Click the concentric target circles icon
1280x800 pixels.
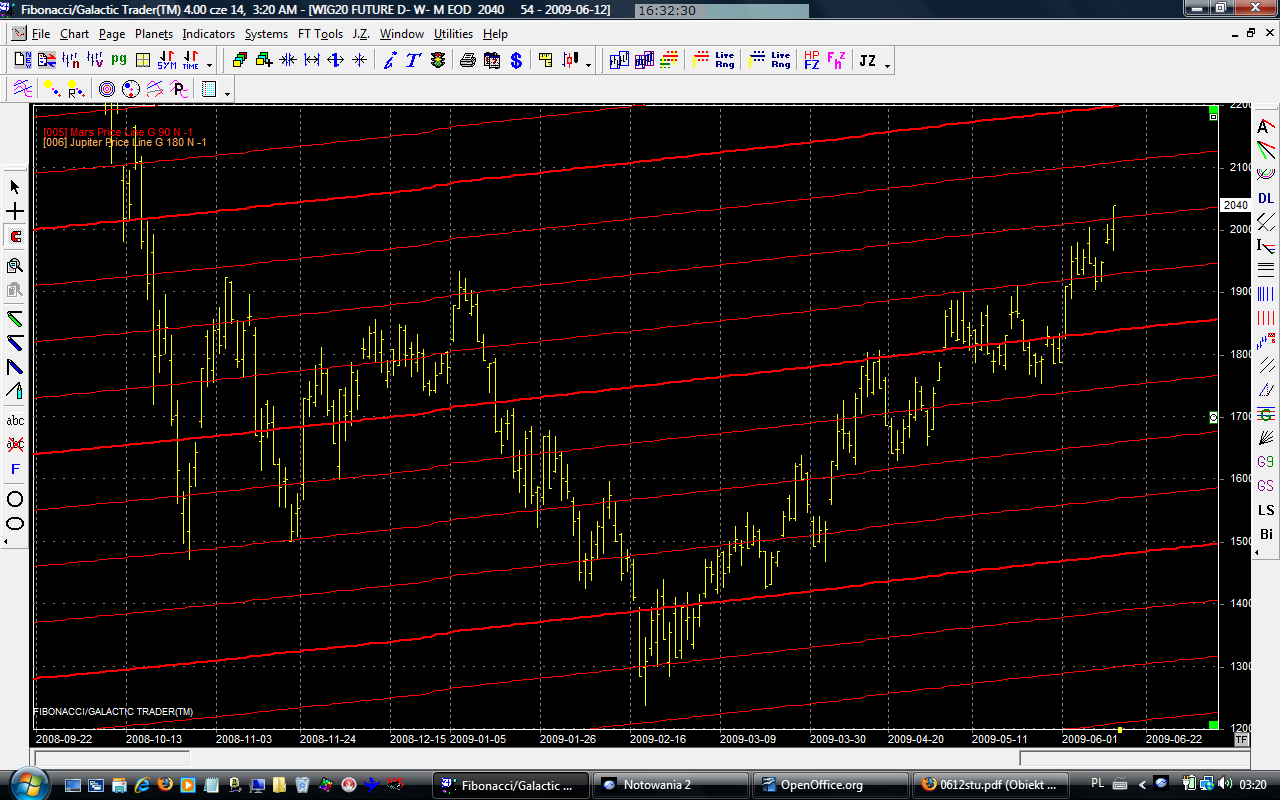coord(107,89)
